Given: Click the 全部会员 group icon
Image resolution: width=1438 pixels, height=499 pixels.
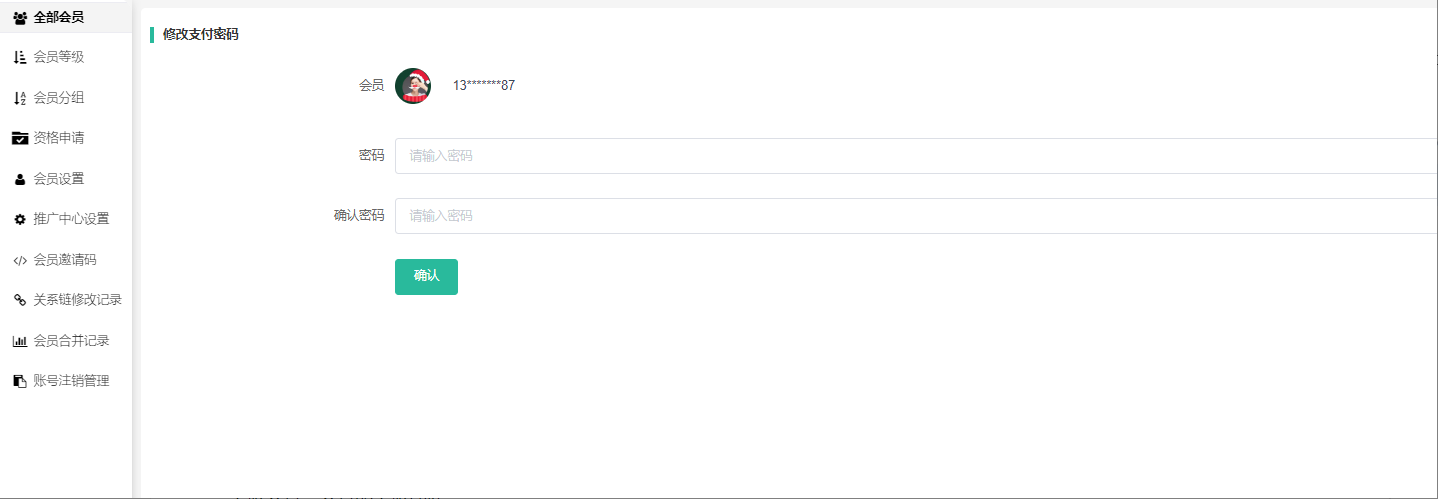Looking at the screenshot, I should pos(20,17).
